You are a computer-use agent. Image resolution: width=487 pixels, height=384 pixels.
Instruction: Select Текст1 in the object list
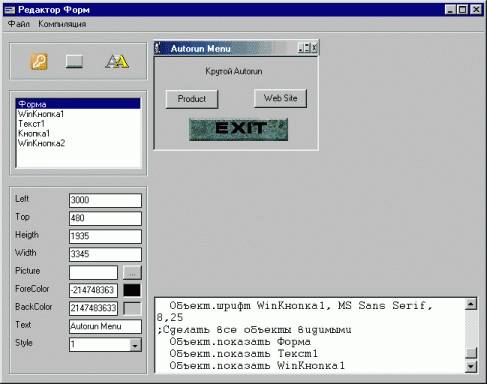pos(78,124)
